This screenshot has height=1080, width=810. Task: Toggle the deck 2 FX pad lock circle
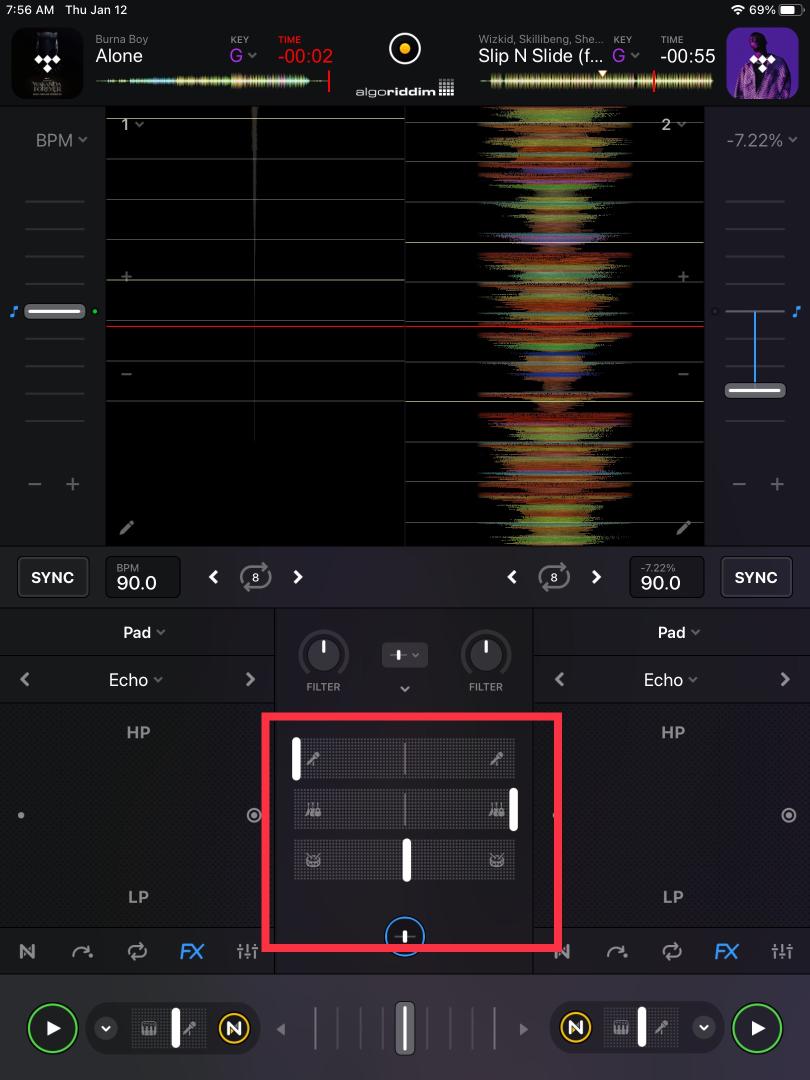pos(789,816)
